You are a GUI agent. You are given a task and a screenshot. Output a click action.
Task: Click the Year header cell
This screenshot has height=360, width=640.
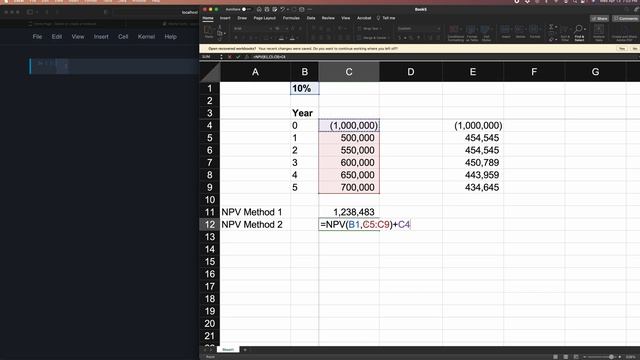coord(304,113)
